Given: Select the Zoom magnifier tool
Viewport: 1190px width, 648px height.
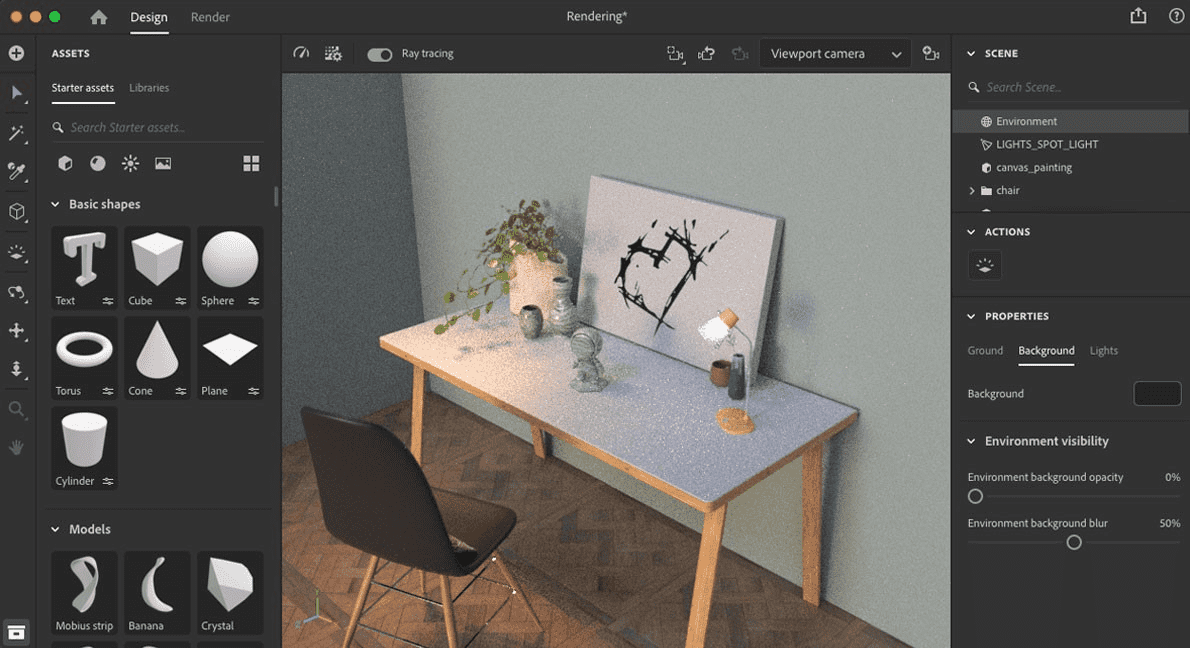Looking at the screenshot, I should 17,410.
